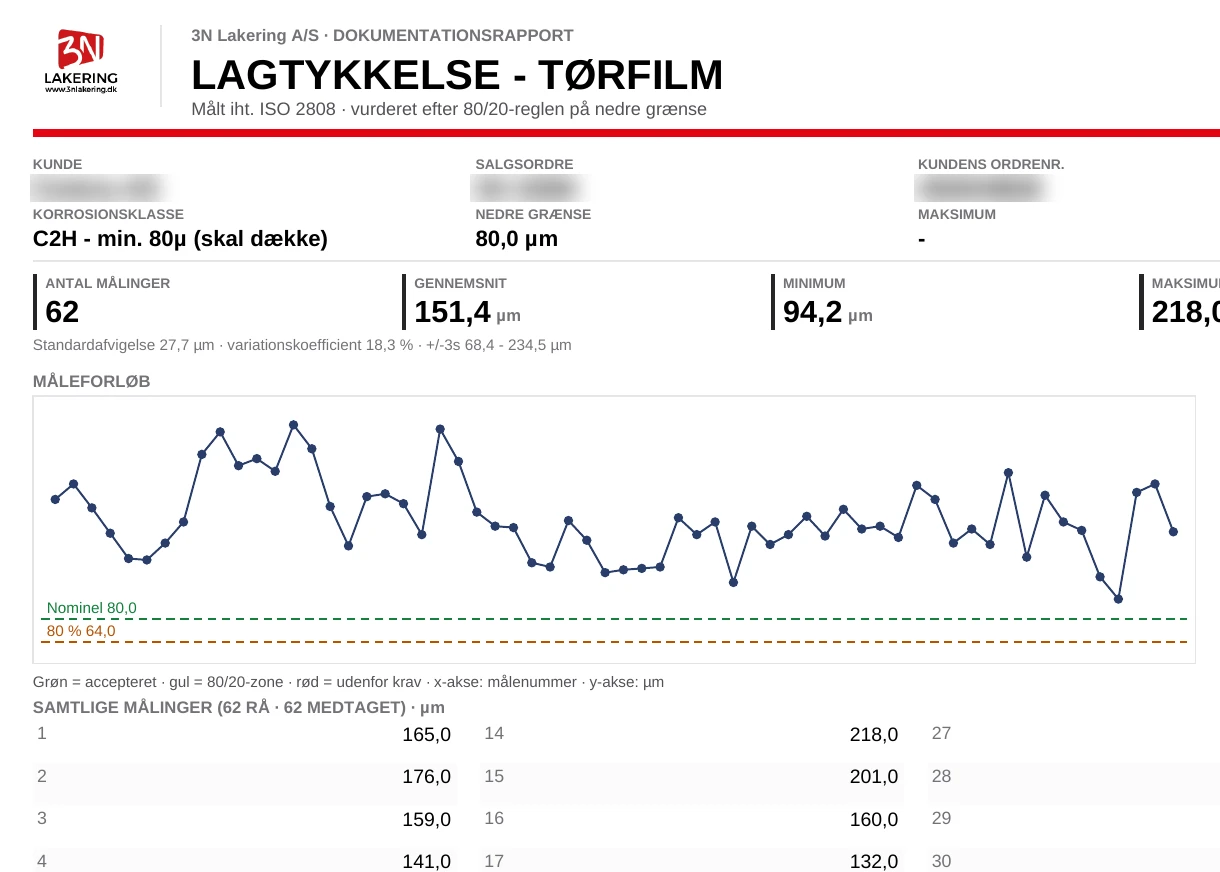Select the value 'C2H - min. 80µ (skal dække)'
This screenshot has width=1220, height=872.
(x=180, y=239)
